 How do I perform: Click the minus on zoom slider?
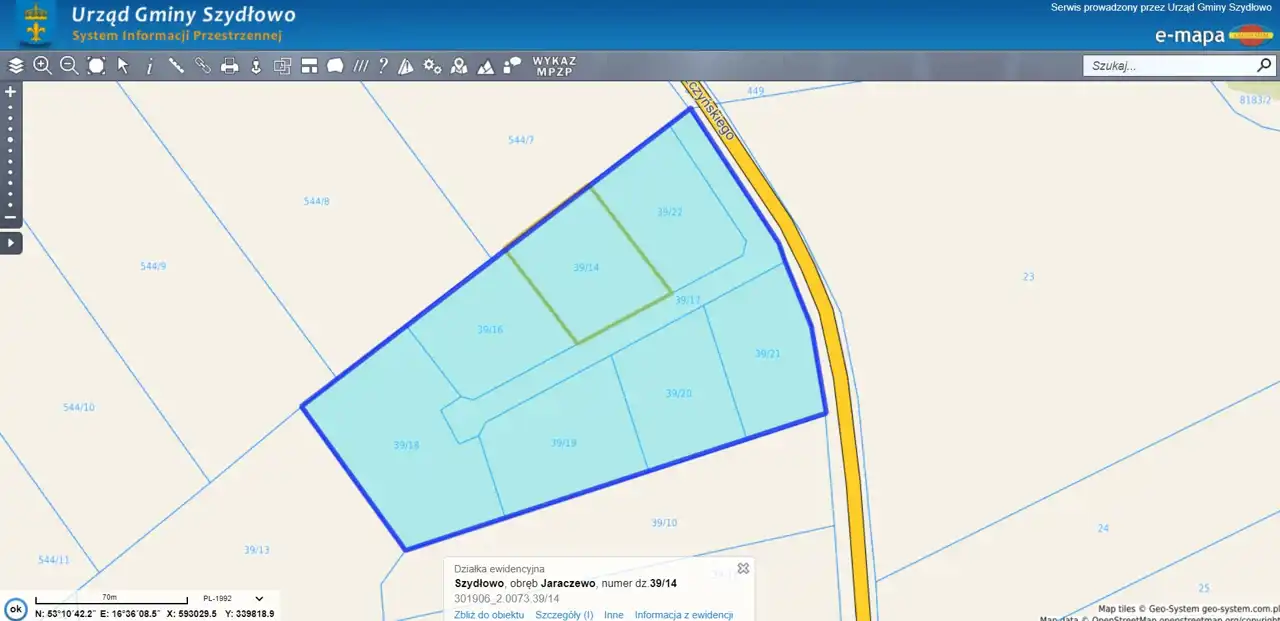coord(11,217)
